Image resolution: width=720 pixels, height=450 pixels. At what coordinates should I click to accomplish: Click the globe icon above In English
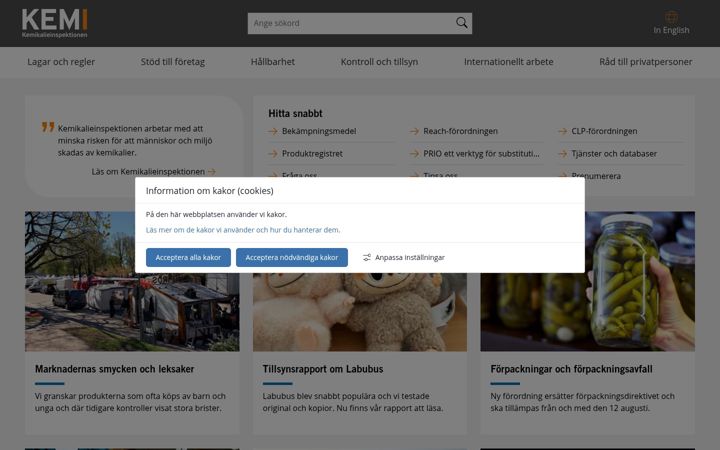(671, 17)
